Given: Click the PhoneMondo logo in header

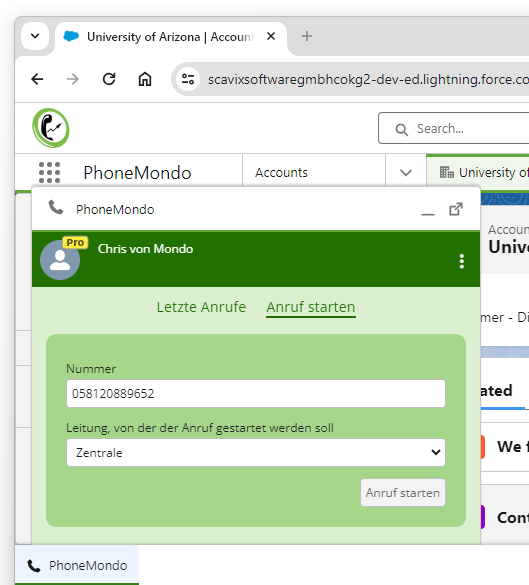Looking at the screenshot, I should [x=51, y=128].
